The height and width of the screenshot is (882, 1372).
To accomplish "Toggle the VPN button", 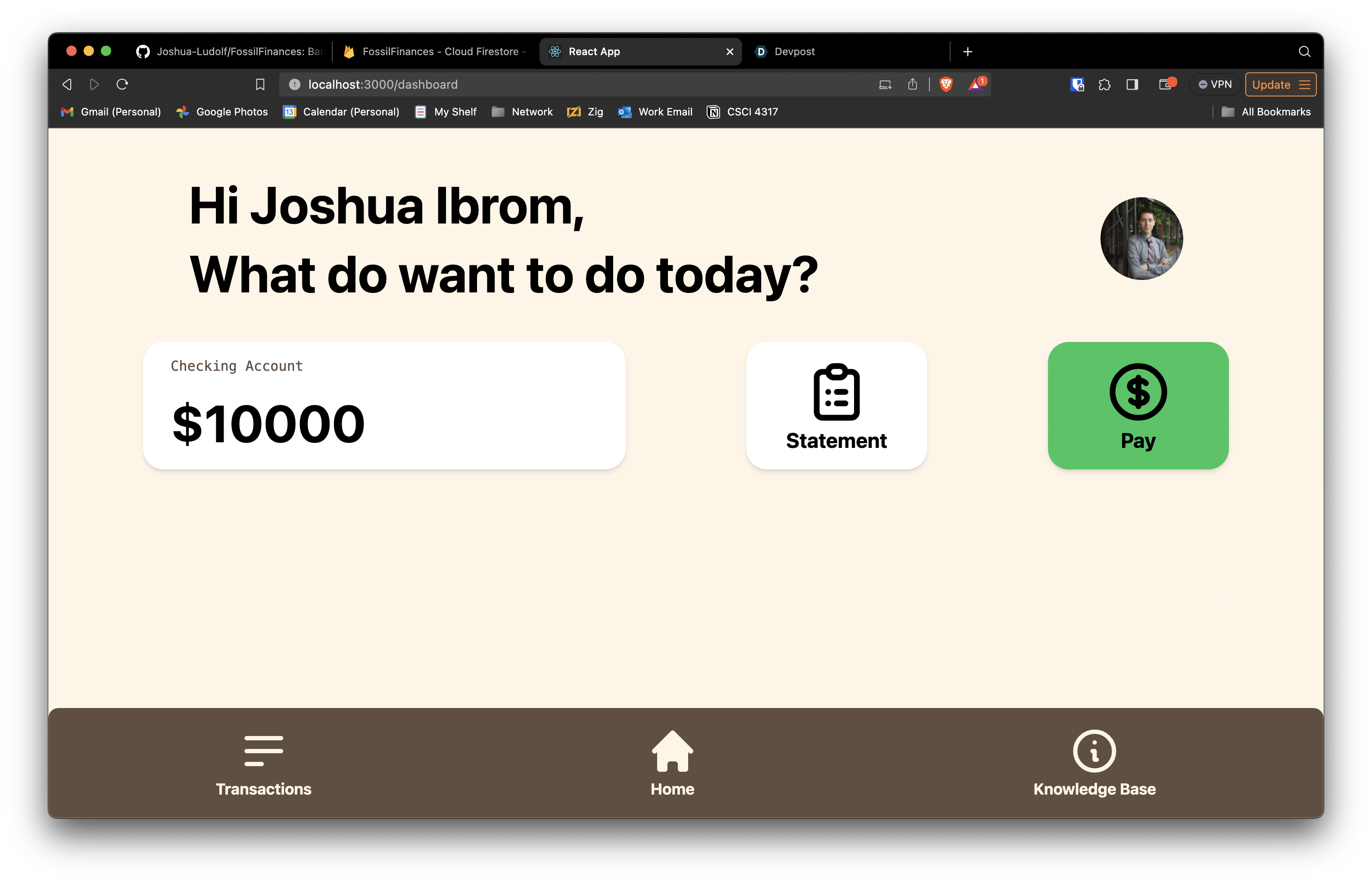I will [x=1215, y=85].
